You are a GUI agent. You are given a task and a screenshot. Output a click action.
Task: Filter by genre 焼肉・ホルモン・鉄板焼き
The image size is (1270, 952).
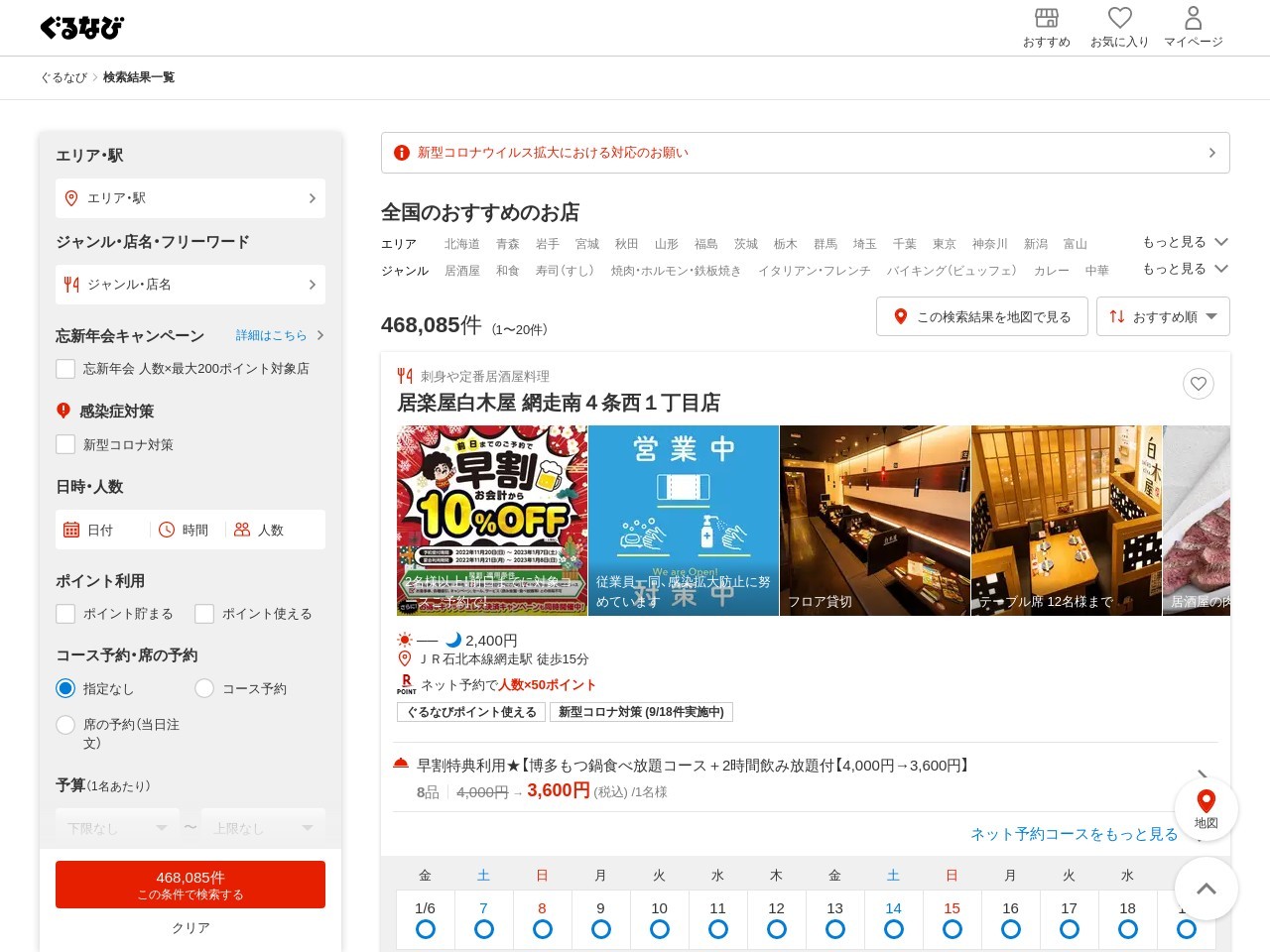click(x=676, y=271)
